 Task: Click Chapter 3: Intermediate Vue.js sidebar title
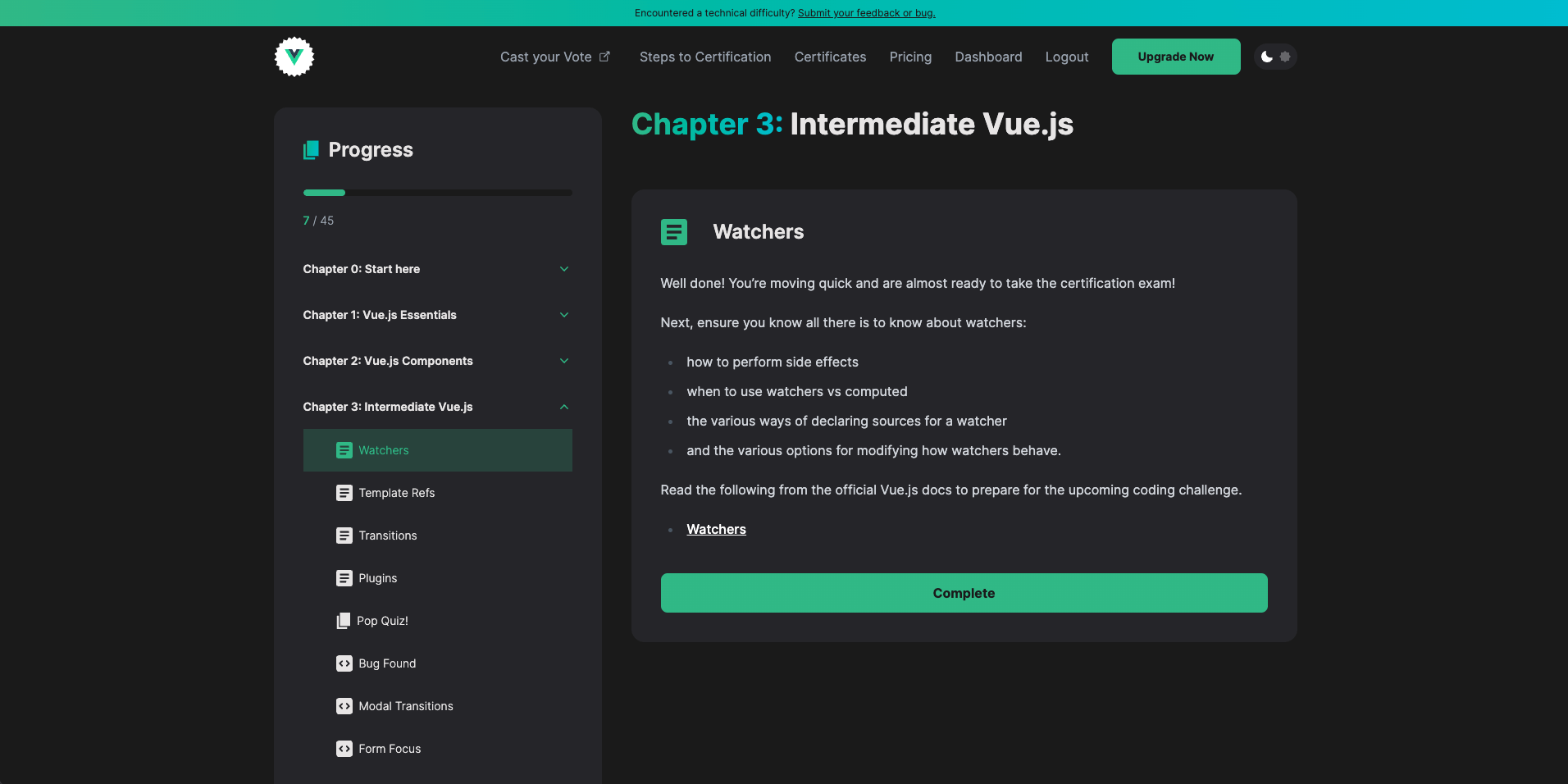point(388,407)
